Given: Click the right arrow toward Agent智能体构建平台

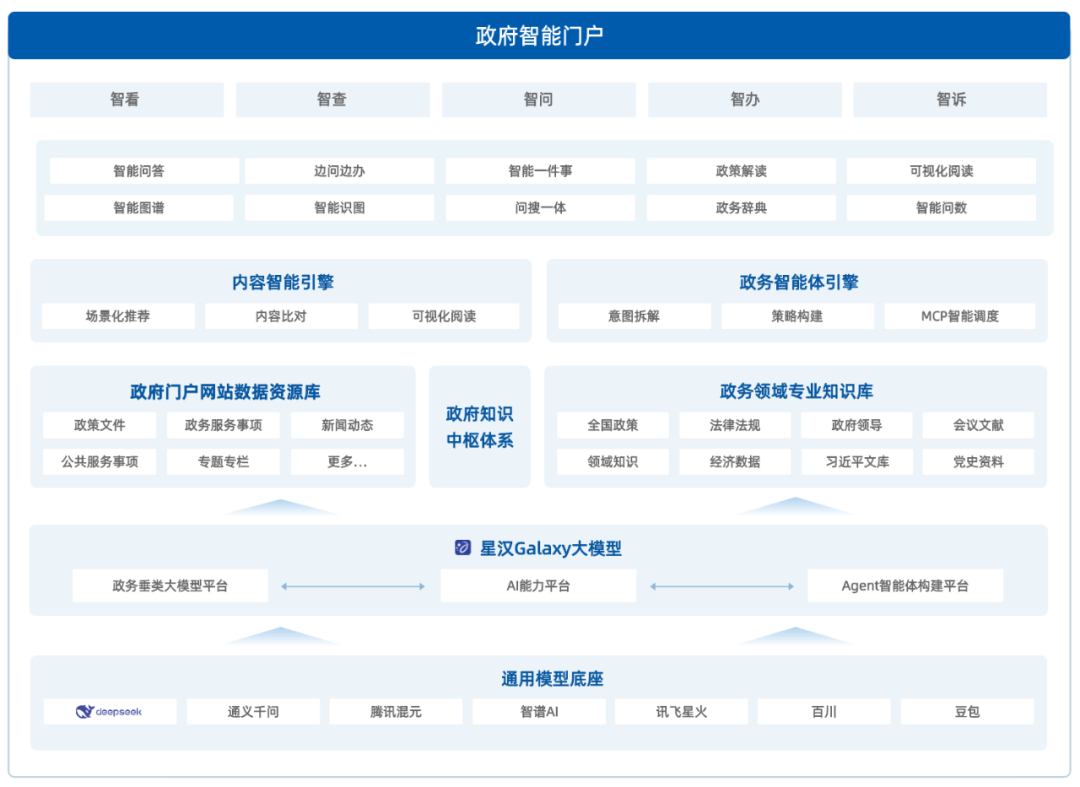Looking at the screenshot, I should (722, 585).
